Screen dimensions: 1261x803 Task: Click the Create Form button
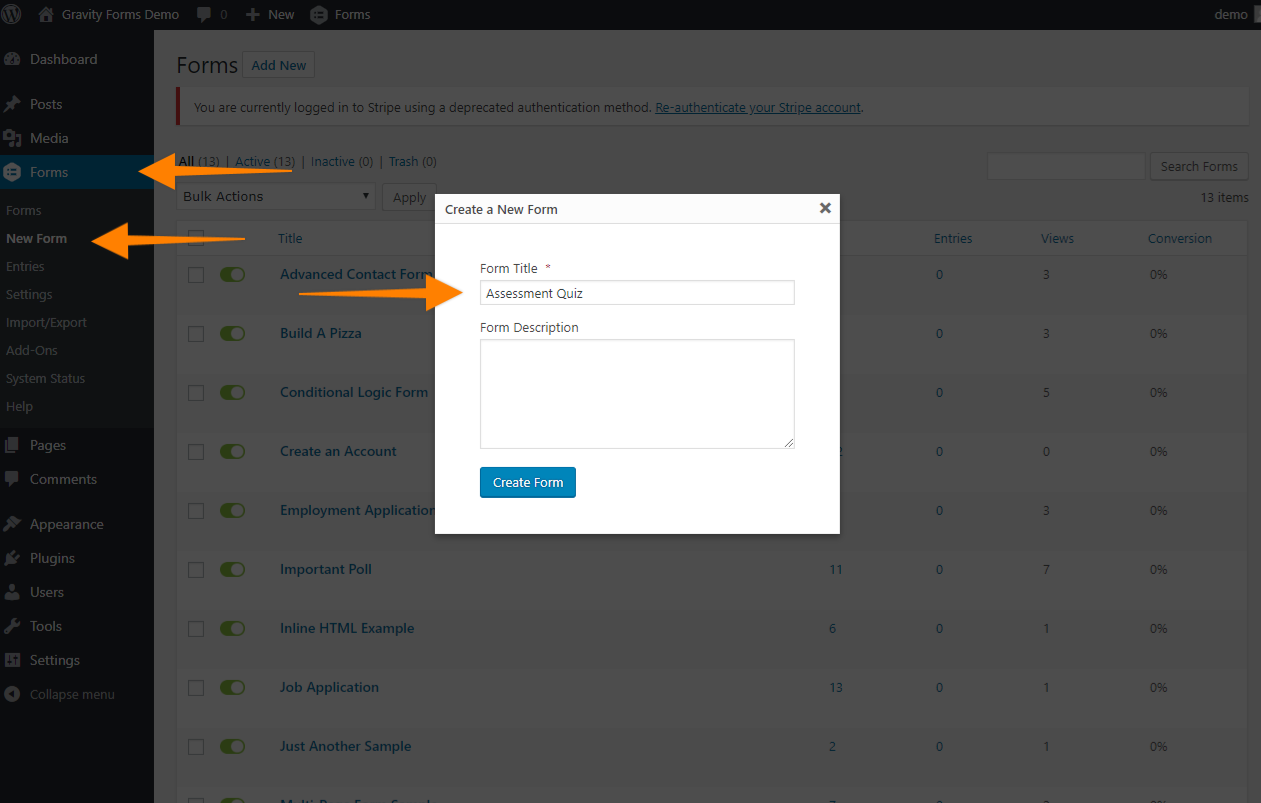pos(528,482)
